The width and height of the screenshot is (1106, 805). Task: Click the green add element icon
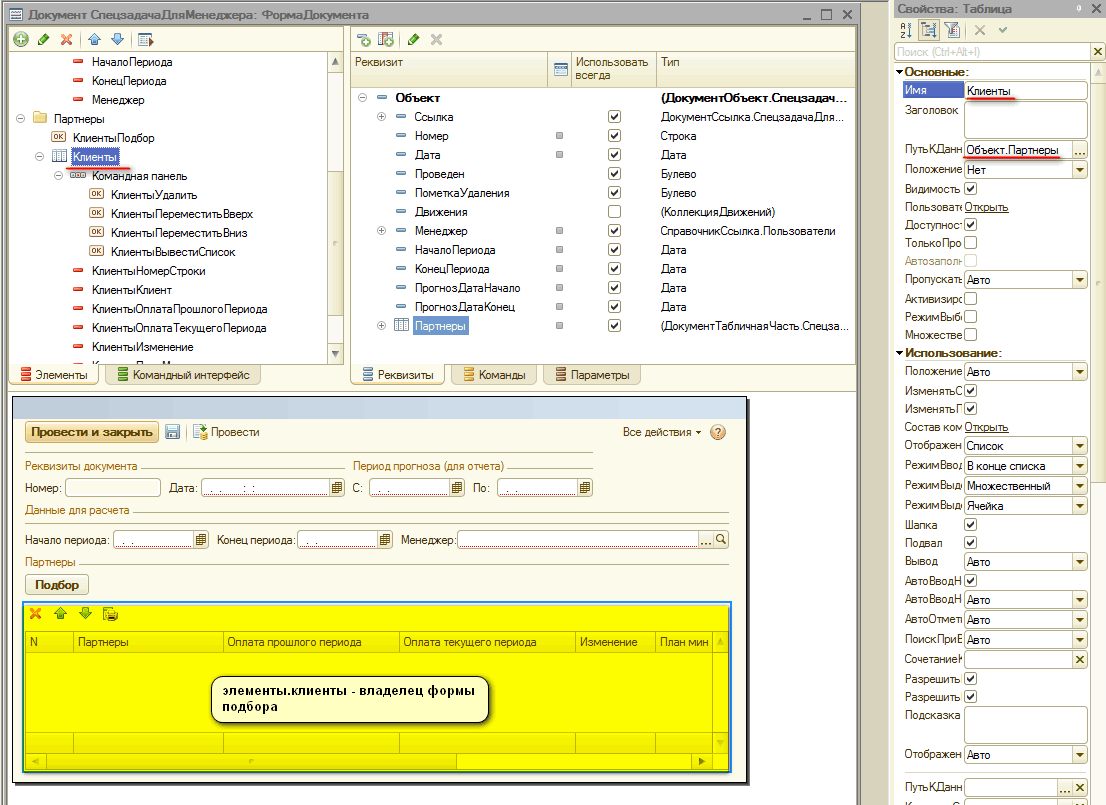coord(21,40)
